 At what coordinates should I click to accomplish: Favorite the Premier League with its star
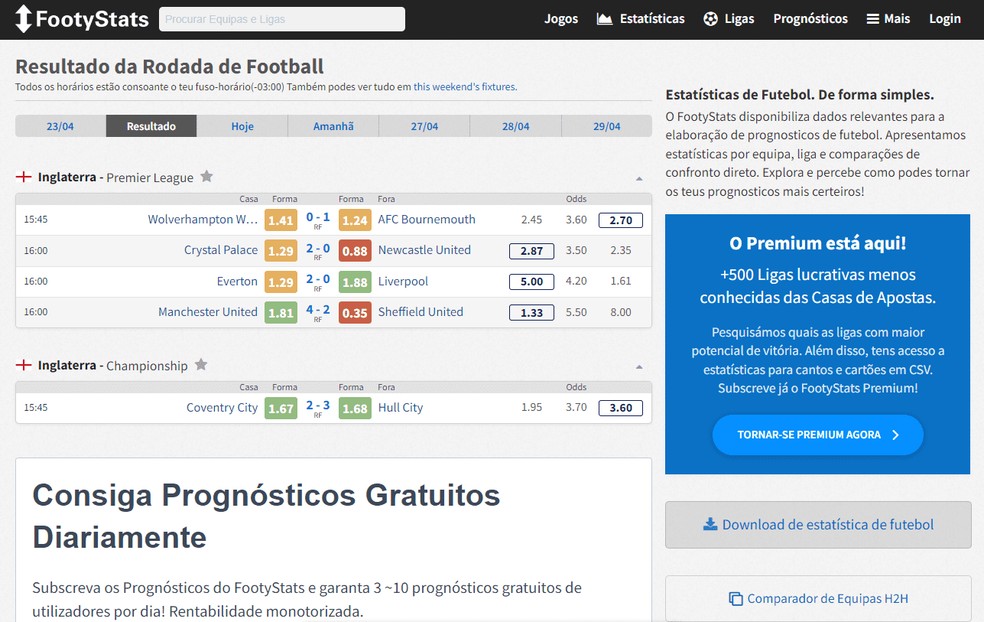coord(206,177)
